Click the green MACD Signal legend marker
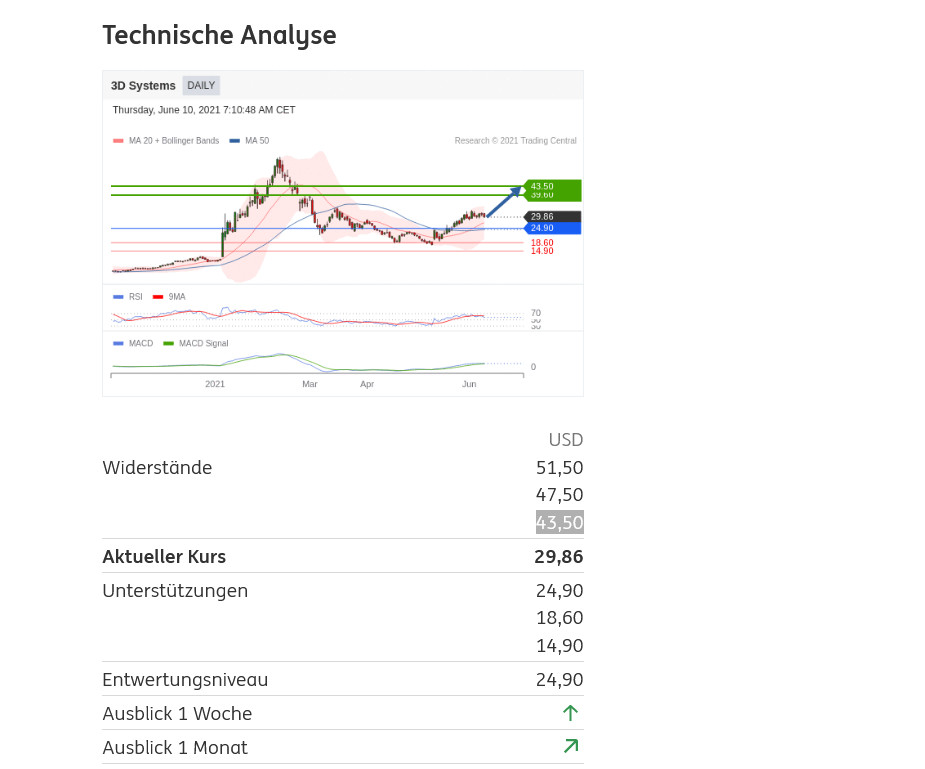Image resolution: width=925 pixels, height=769 pixels. tap(168, 343)
